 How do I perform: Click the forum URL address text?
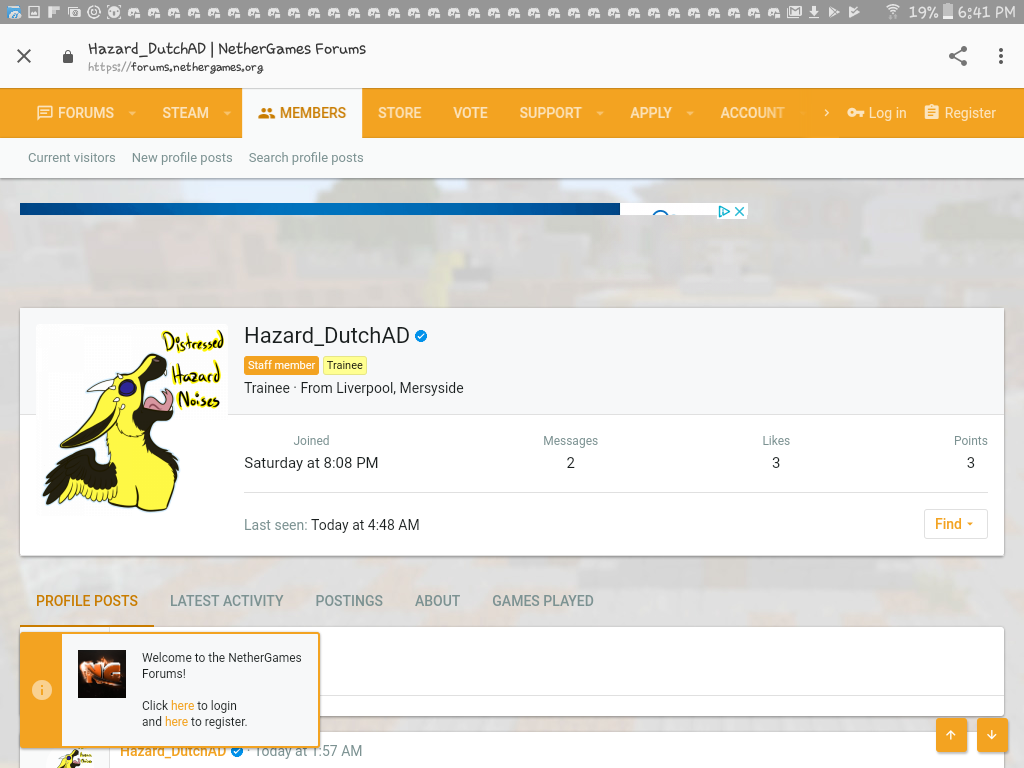point(176,67)
